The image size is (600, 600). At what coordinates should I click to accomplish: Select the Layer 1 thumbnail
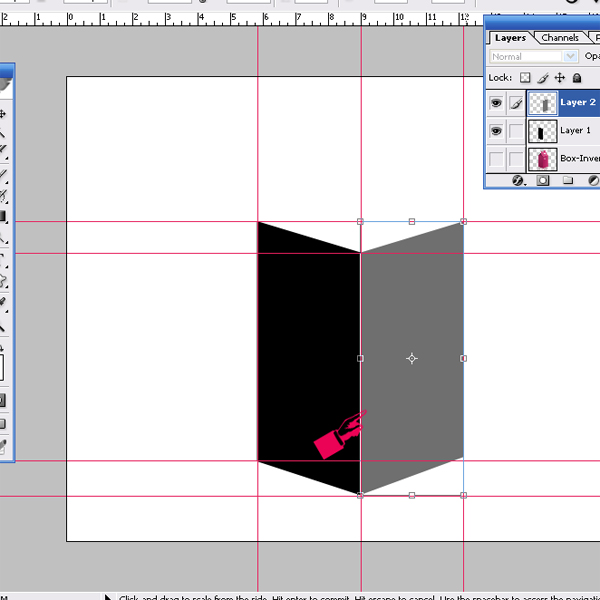[543, 131]
